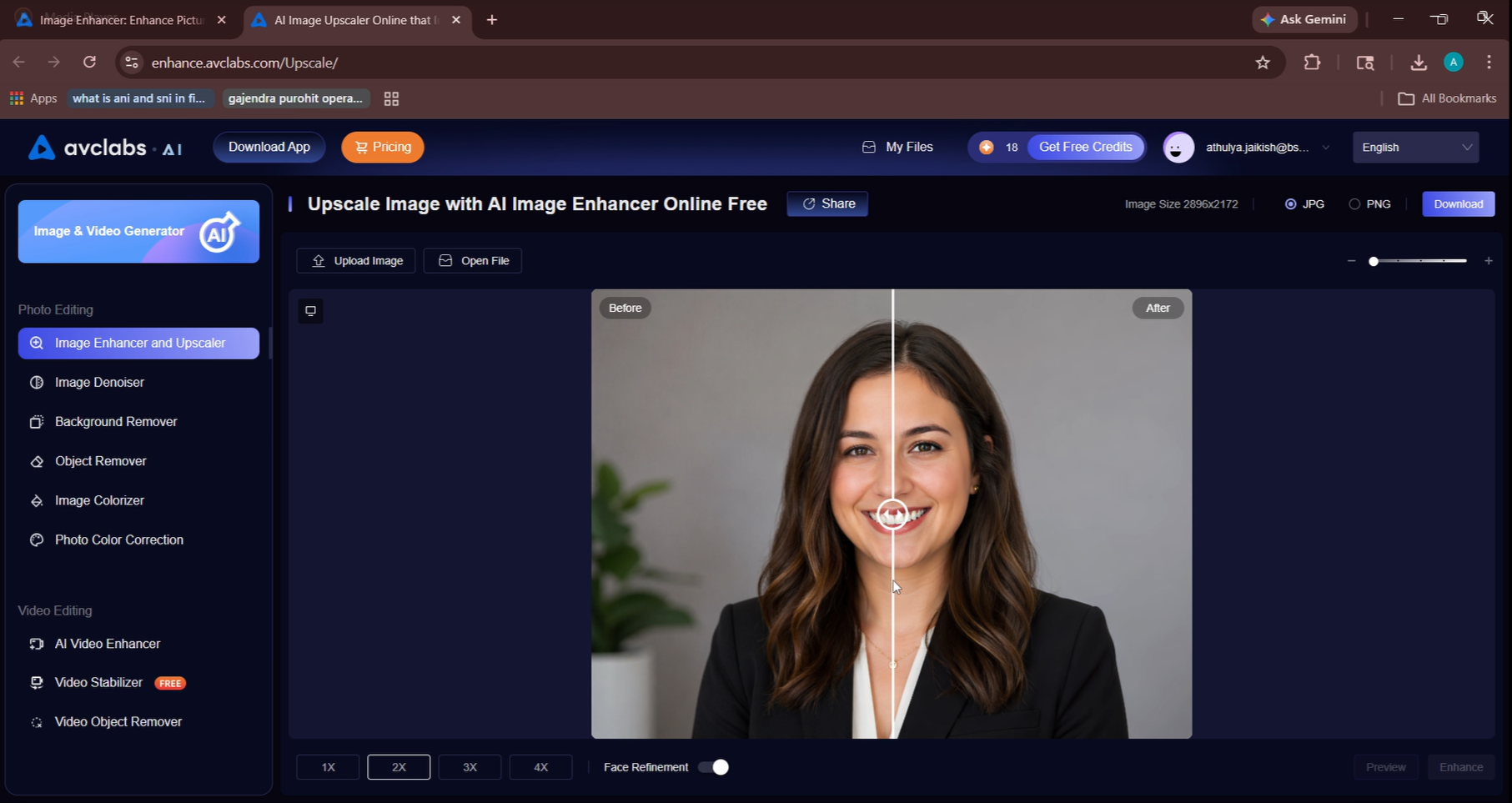Image resolution: width=1512 pixels, height=803 pixels.
Task: Click the Share button
Action: click(x=827, y=203)
